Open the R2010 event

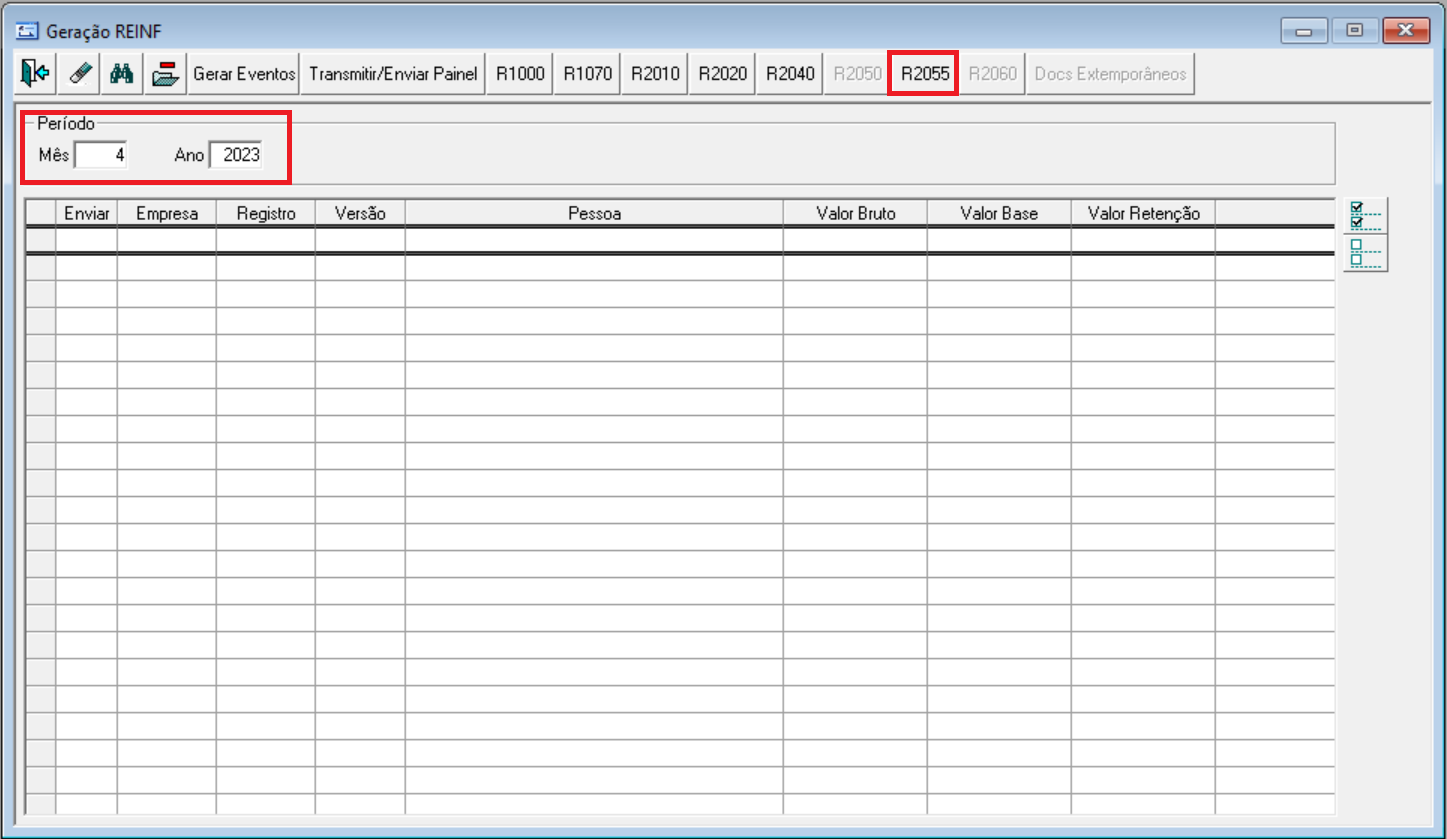click(655, 74)
